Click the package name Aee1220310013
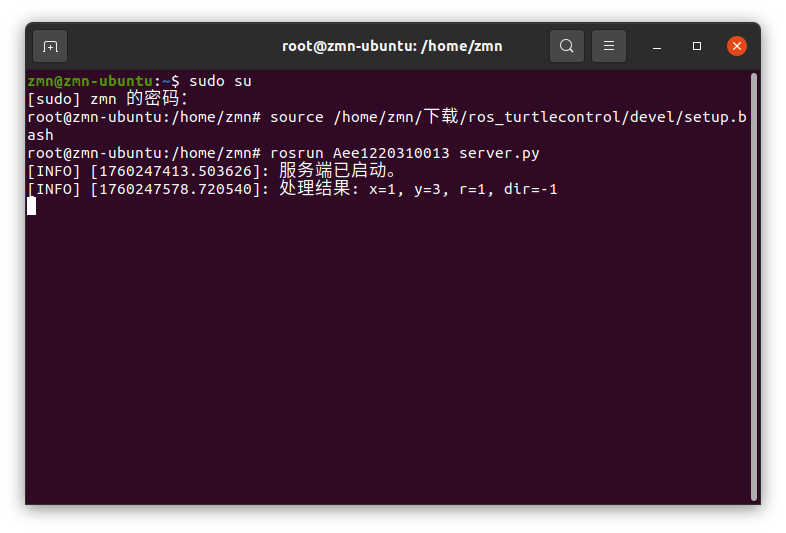 click(x=391, y=153)
